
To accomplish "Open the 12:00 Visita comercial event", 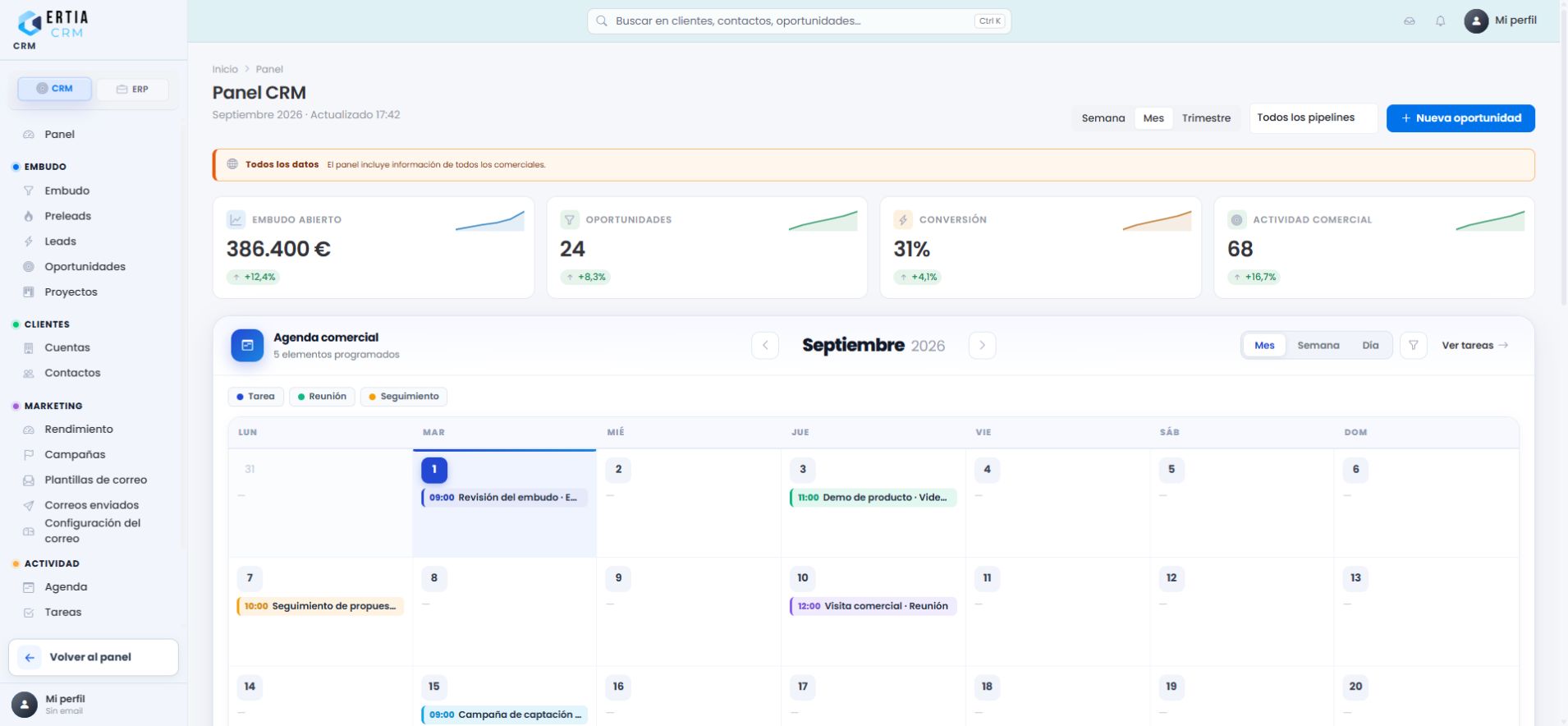I will pyautogui.click(x=873, y=606).
